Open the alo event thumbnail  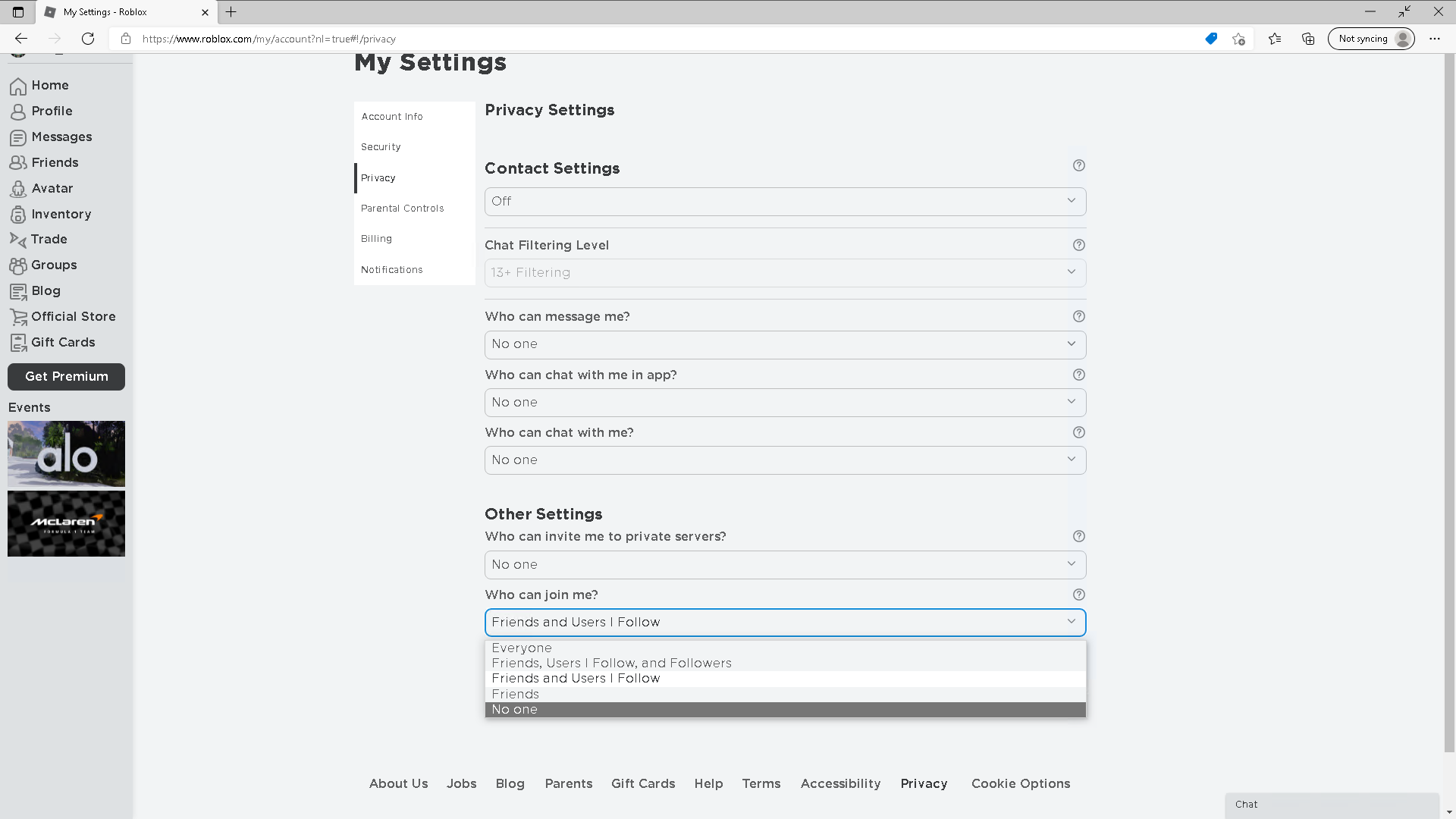[66, 453]
